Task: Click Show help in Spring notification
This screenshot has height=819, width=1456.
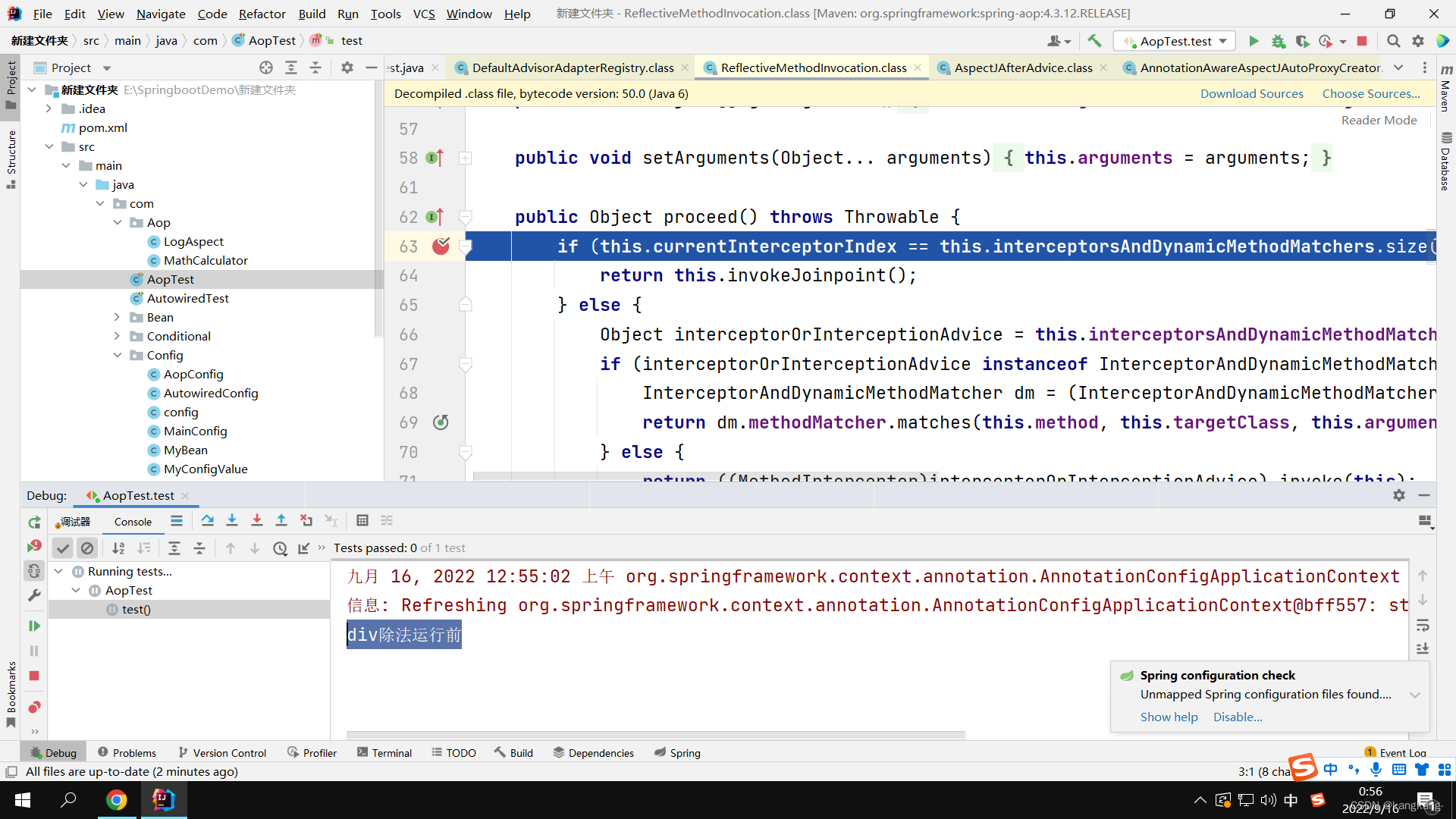Action: 1169,717
